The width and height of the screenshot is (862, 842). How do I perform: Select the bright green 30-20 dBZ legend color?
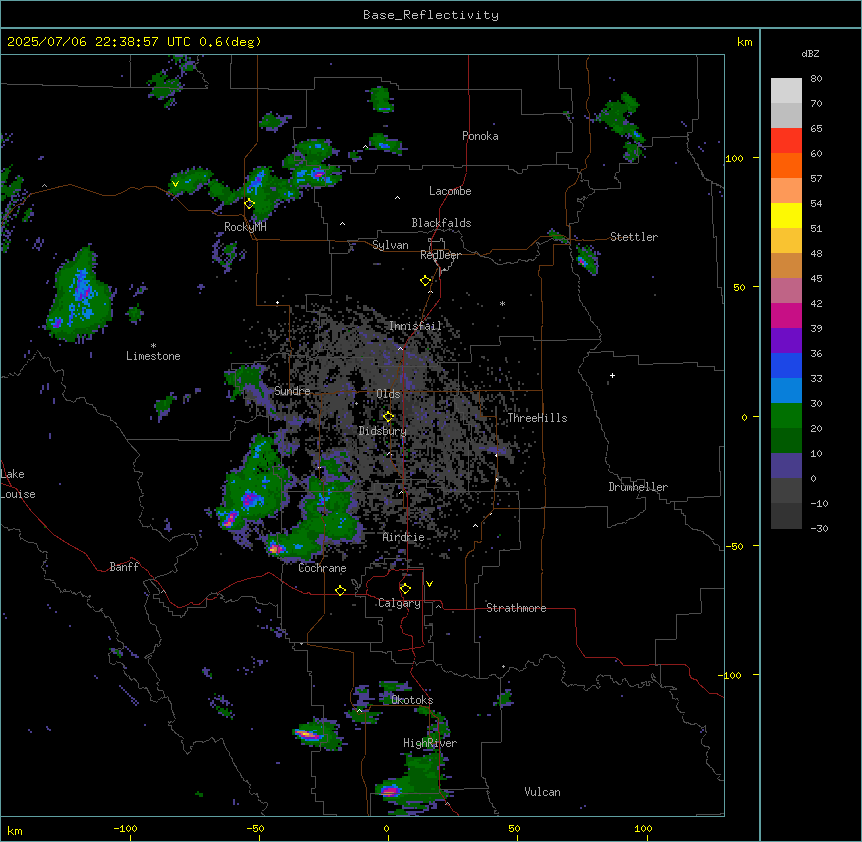tap(786, 416)
